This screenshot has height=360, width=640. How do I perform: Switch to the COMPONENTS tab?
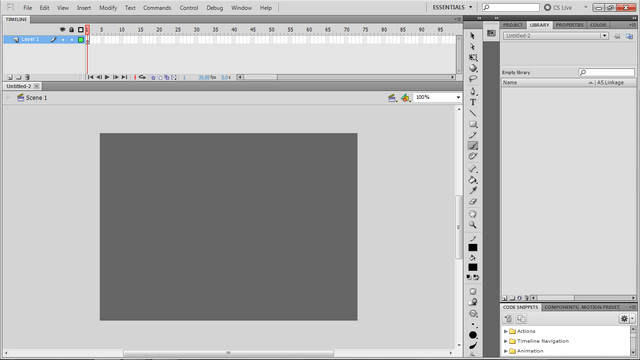[561, 307]
